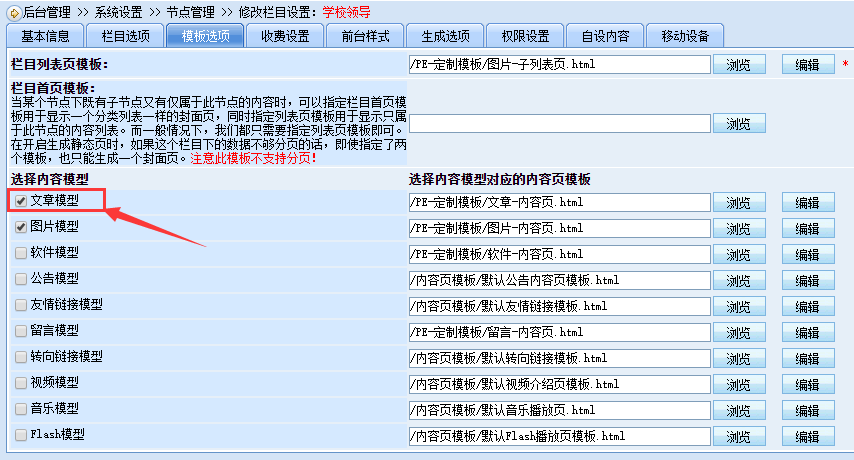Viewport: 854px width, 460px height.
Task: Click the home icon beside 后台管理
Action: coord(12,12)
